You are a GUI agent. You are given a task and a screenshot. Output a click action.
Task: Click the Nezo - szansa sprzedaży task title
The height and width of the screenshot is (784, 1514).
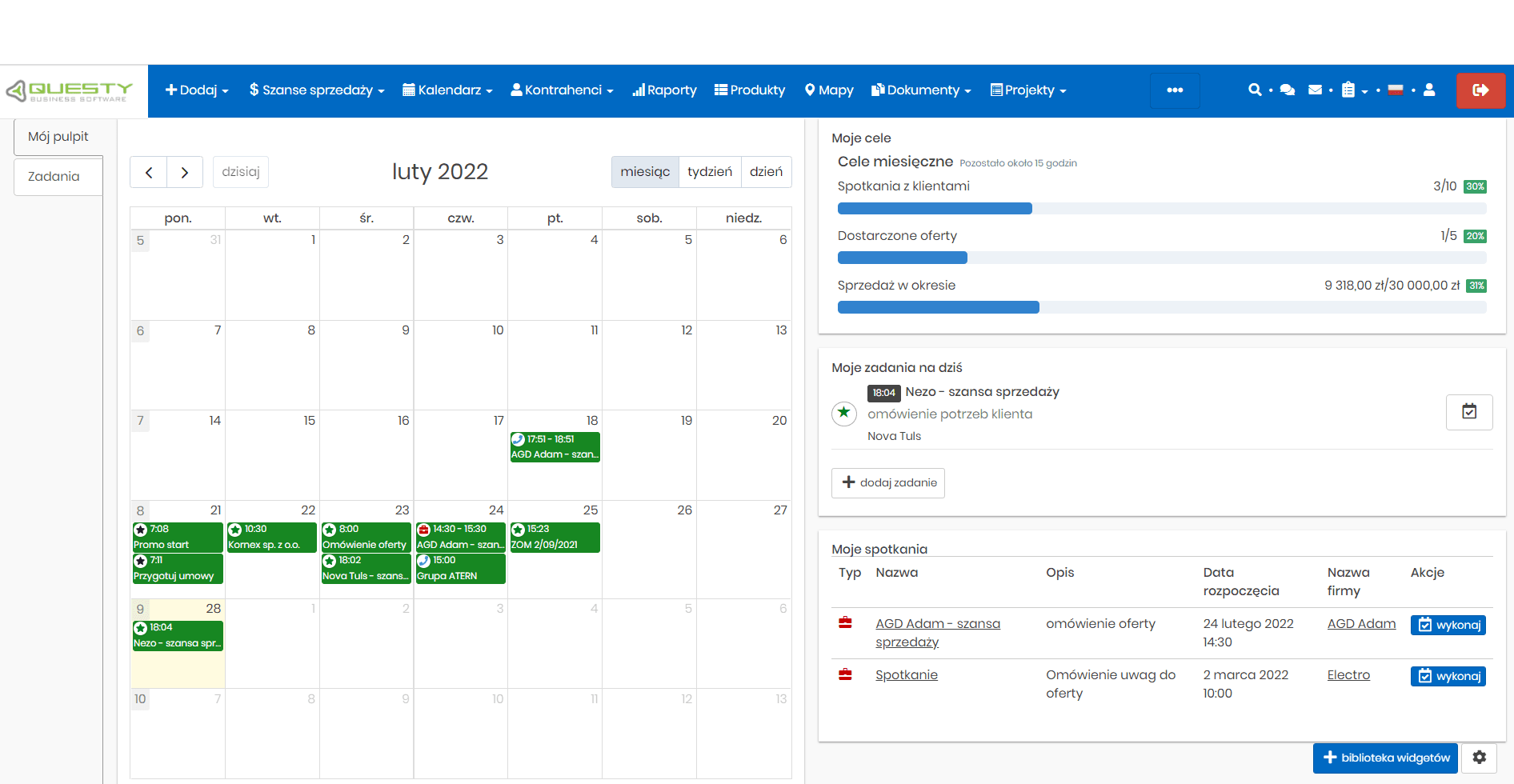[x=982, y=392]
